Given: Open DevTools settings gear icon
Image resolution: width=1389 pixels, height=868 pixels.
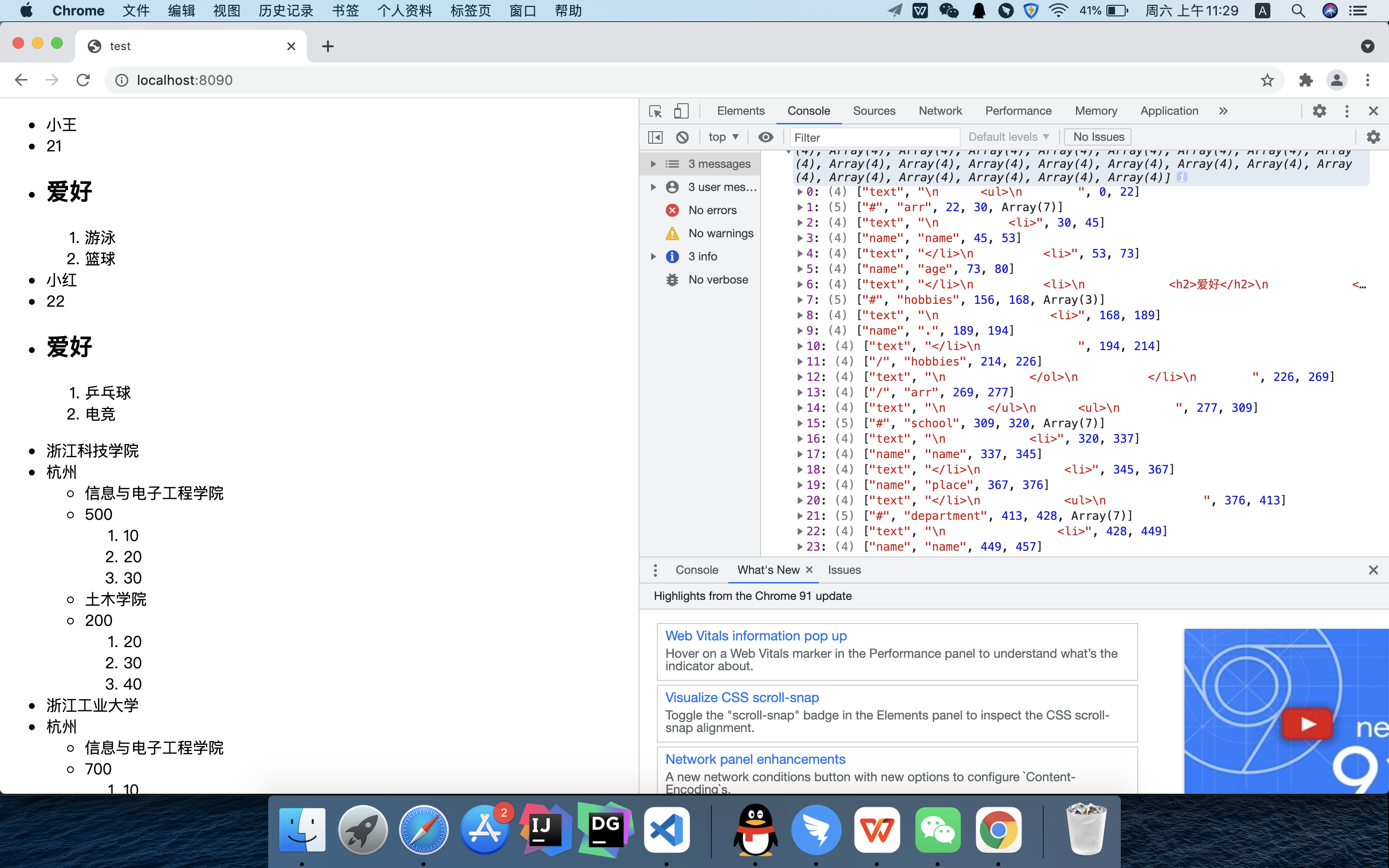Looking at the screenshot, I should 1319,111.
